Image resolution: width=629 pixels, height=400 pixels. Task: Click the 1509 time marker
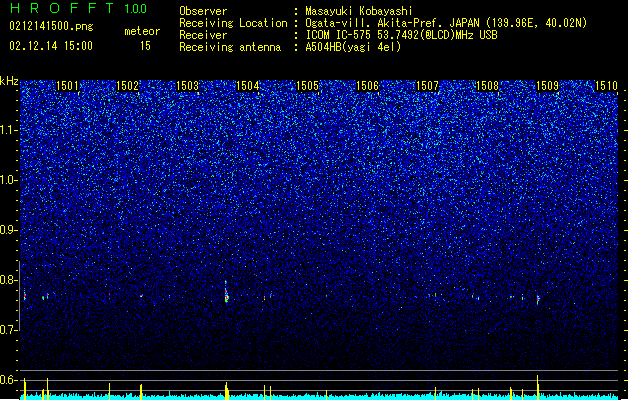[547, 86]
